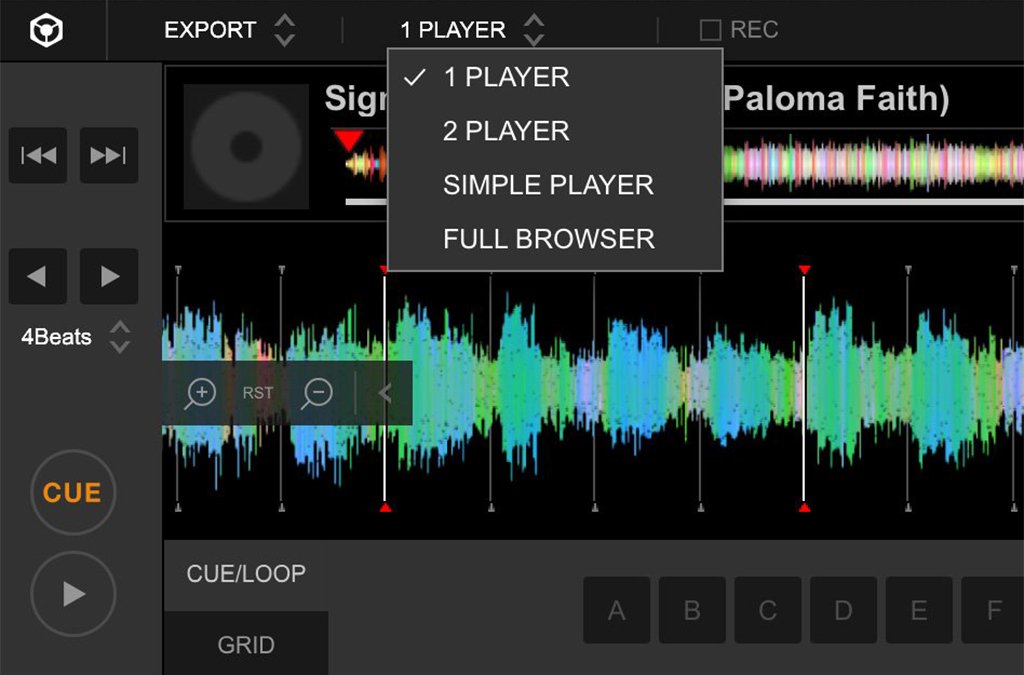Trigger hot cue pad A
The image size is (1024, 675).
tap(616, 610)
